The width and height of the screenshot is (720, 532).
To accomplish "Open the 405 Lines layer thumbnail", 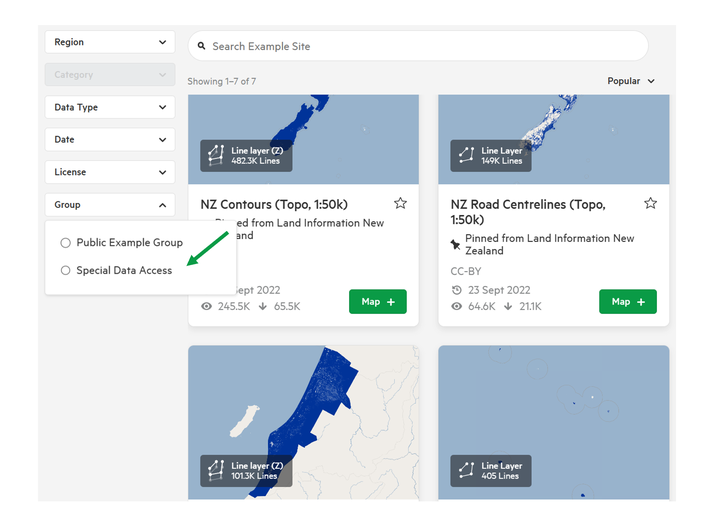I will [554, 422].
